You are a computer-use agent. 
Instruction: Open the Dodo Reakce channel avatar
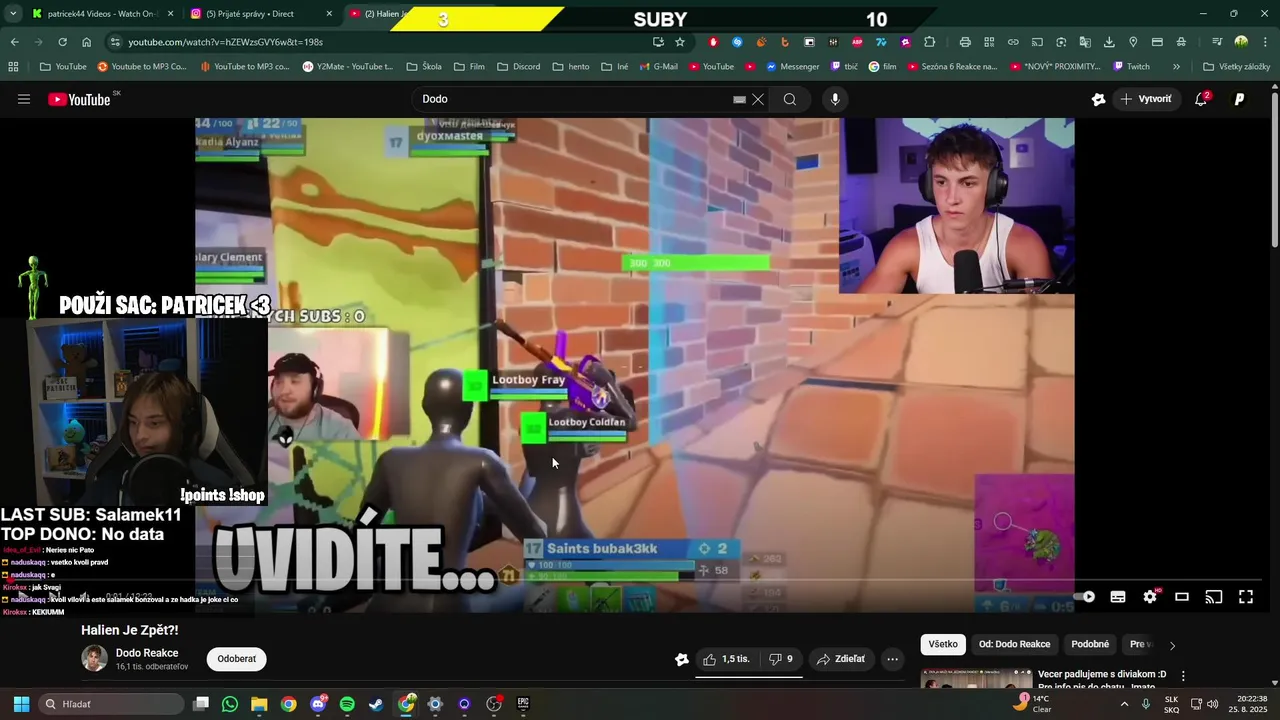94,659
